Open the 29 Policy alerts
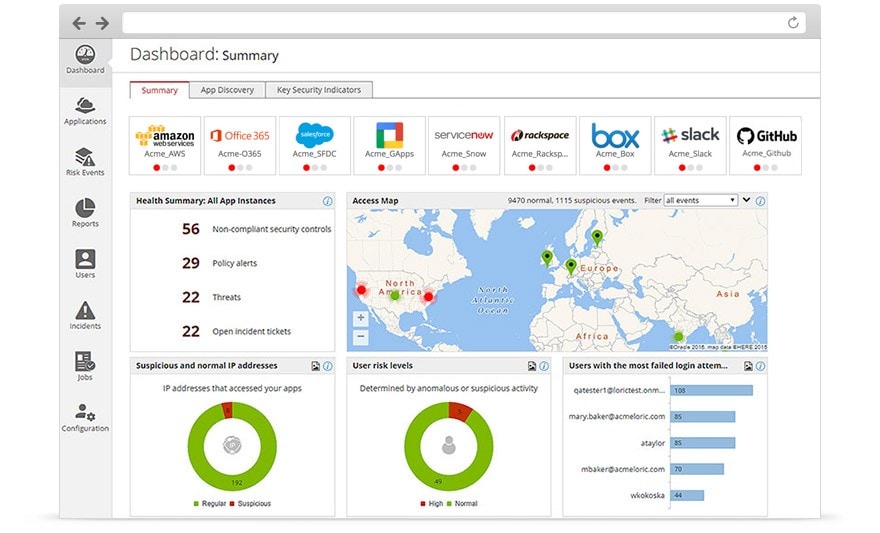880x533 pixels. point(219,263)
